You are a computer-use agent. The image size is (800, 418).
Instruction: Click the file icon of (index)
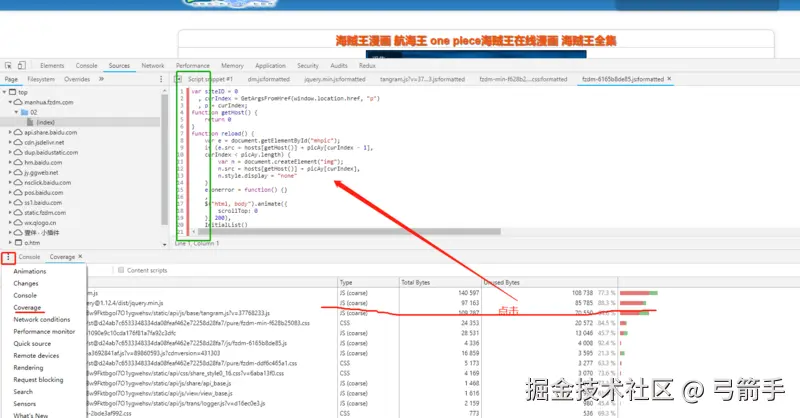[x=30, y=122]
